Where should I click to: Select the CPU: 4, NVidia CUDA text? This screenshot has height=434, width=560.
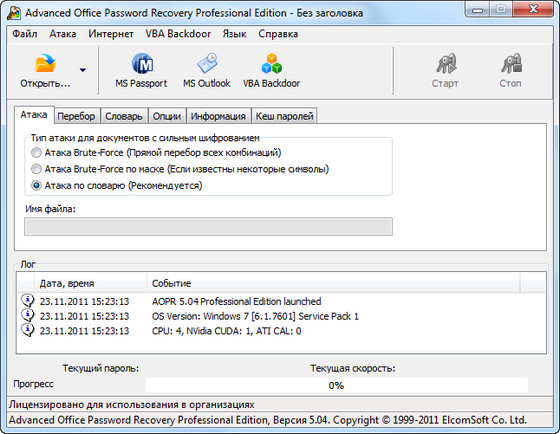click(x=226, y=331)
